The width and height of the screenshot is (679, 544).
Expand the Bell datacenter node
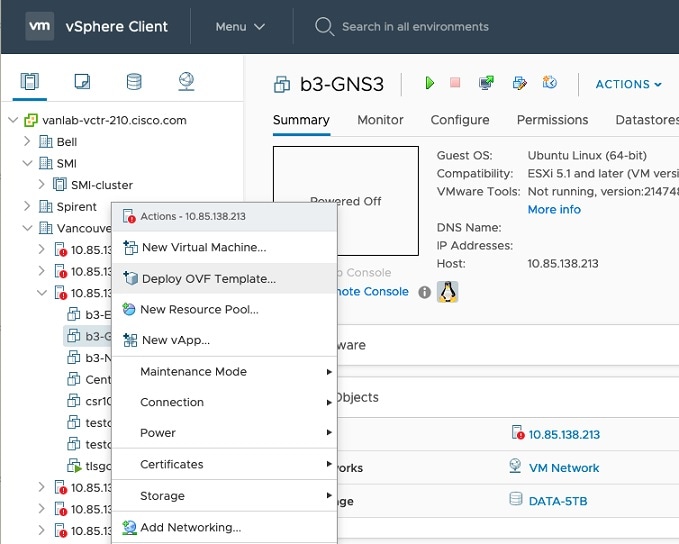coord(27,141)
